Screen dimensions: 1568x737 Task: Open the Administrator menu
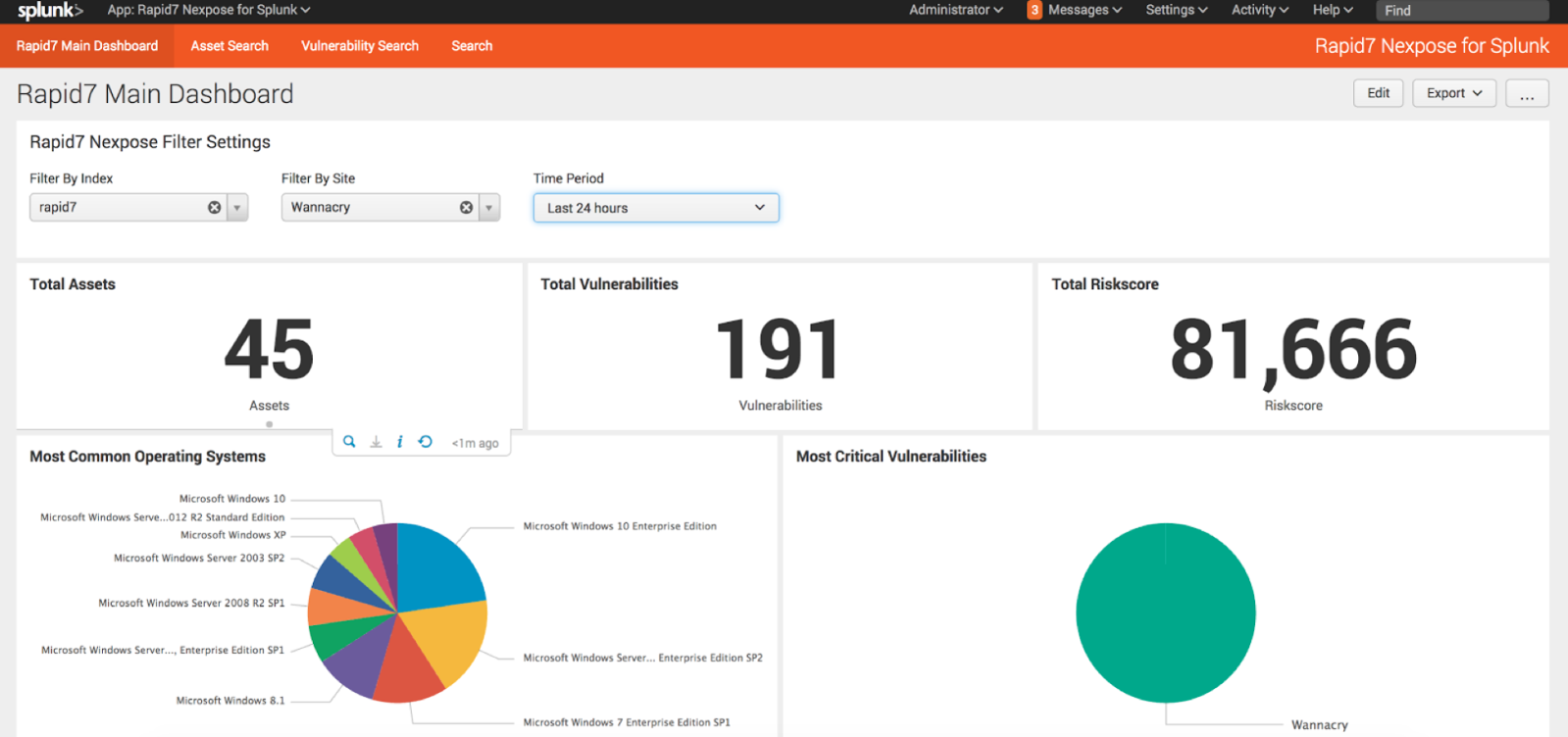pos(955,10)
